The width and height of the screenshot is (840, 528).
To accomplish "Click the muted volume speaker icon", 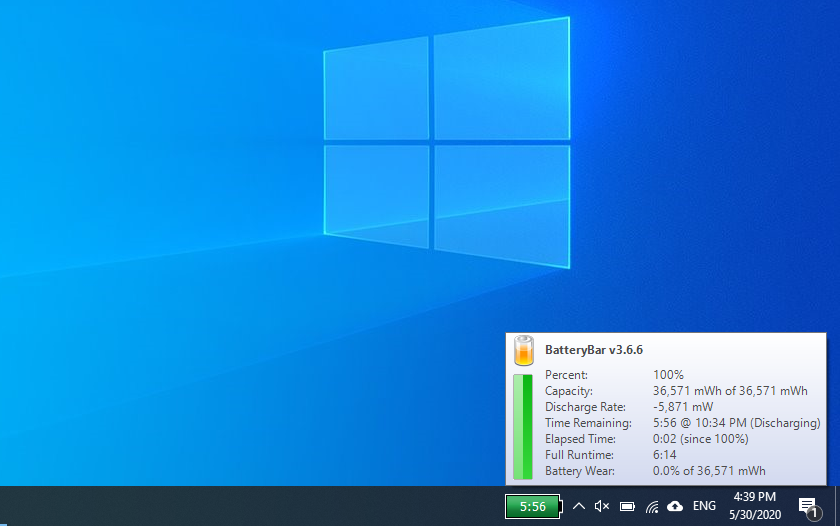I will (602, 506).
